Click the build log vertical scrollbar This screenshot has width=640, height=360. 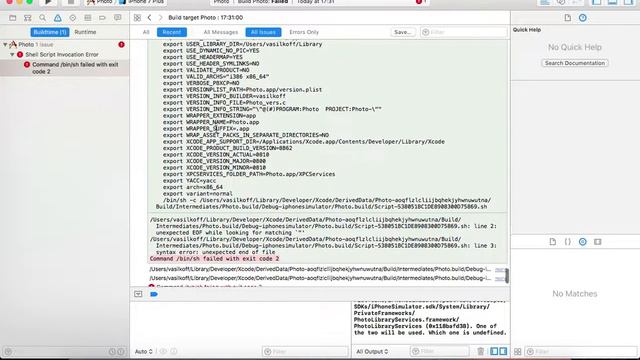pos(507,276)
